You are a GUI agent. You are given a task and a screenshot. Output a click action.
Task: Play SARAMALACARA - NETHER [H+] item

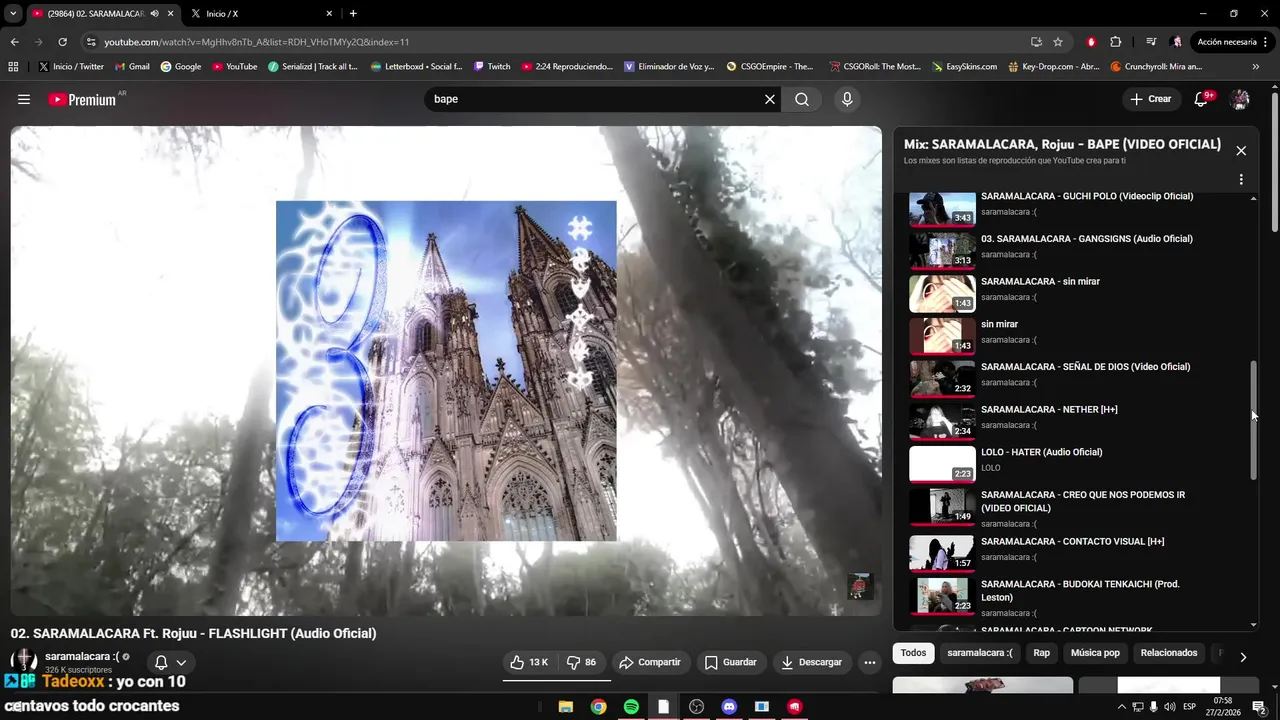click(x=1075, y=420)
